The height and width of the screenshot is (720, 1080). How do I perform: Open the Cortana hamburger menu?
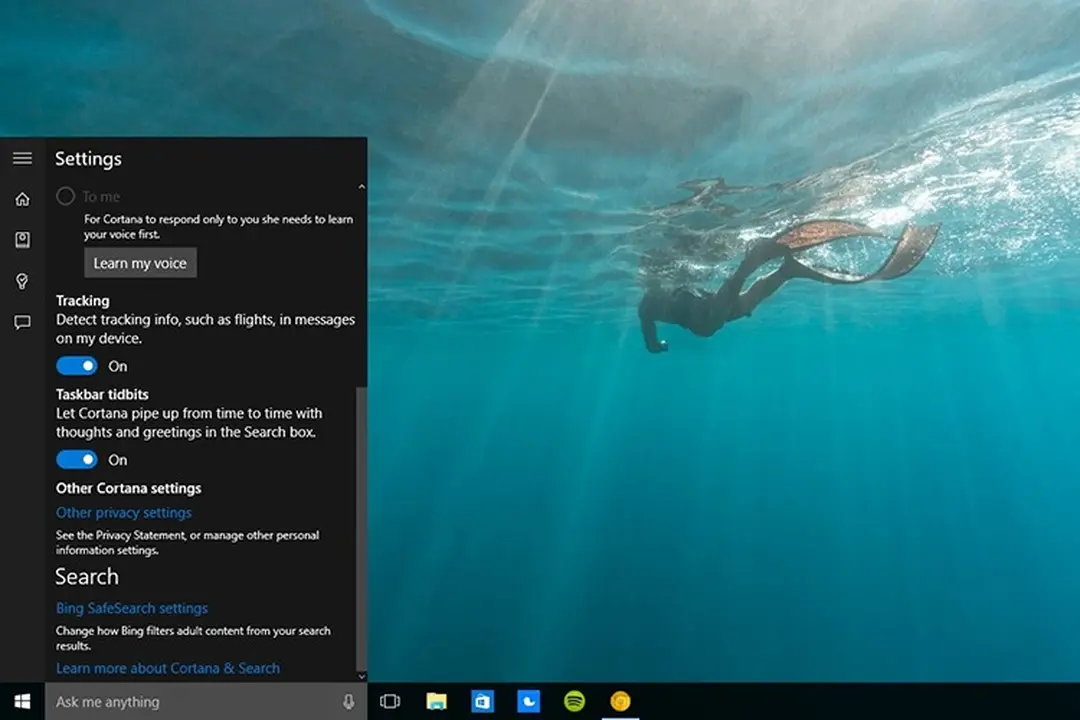click(22, 158)
